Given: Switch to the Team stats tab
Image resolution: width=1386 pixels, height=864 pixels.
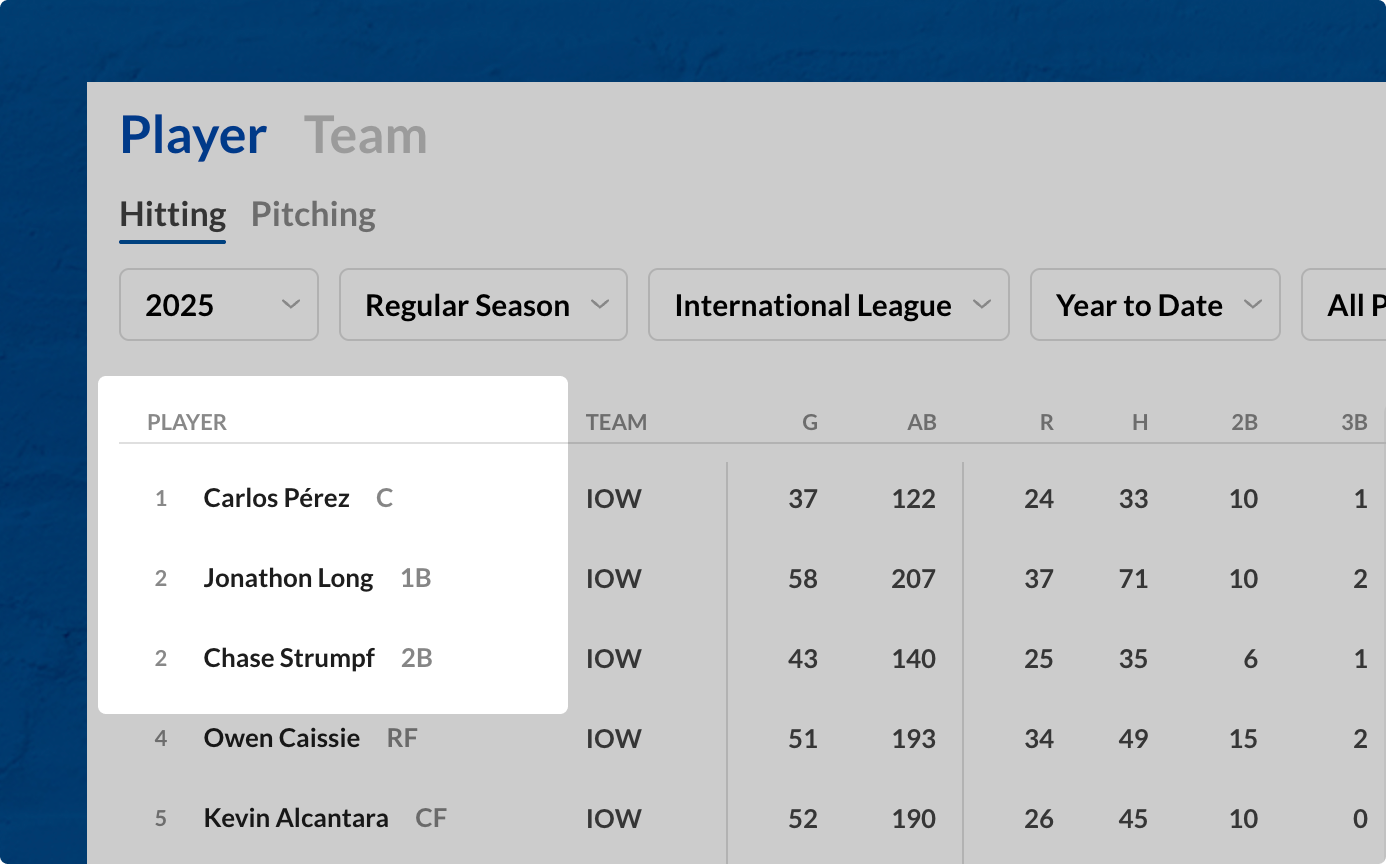Looking at the screenshot, I should click(x=365, y=136).
